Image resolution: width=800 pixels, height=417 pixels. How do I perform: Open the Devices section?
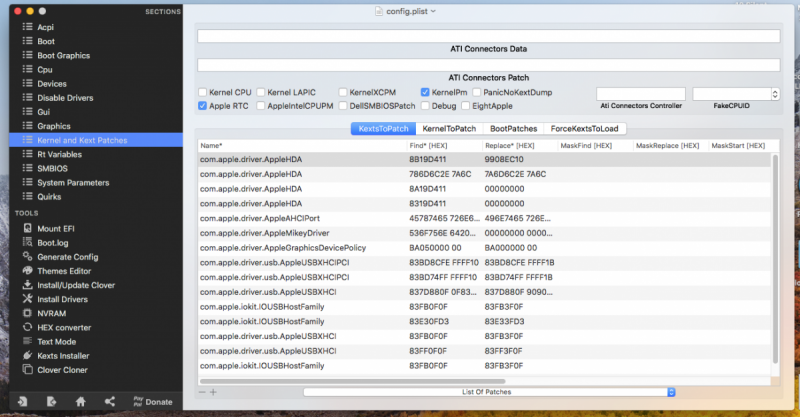(x=52, y=84)
